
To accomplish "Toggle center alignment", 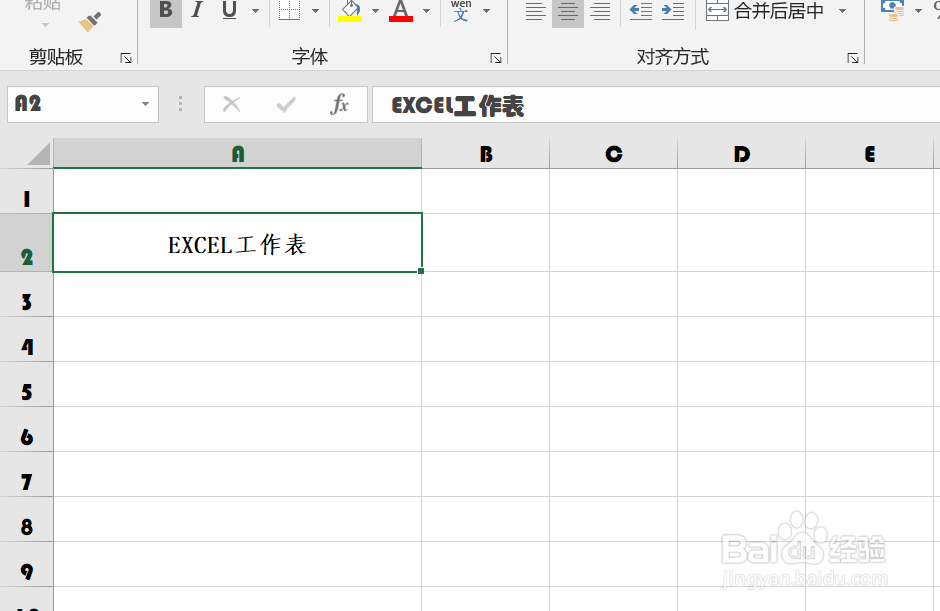I will coord(568,12).
